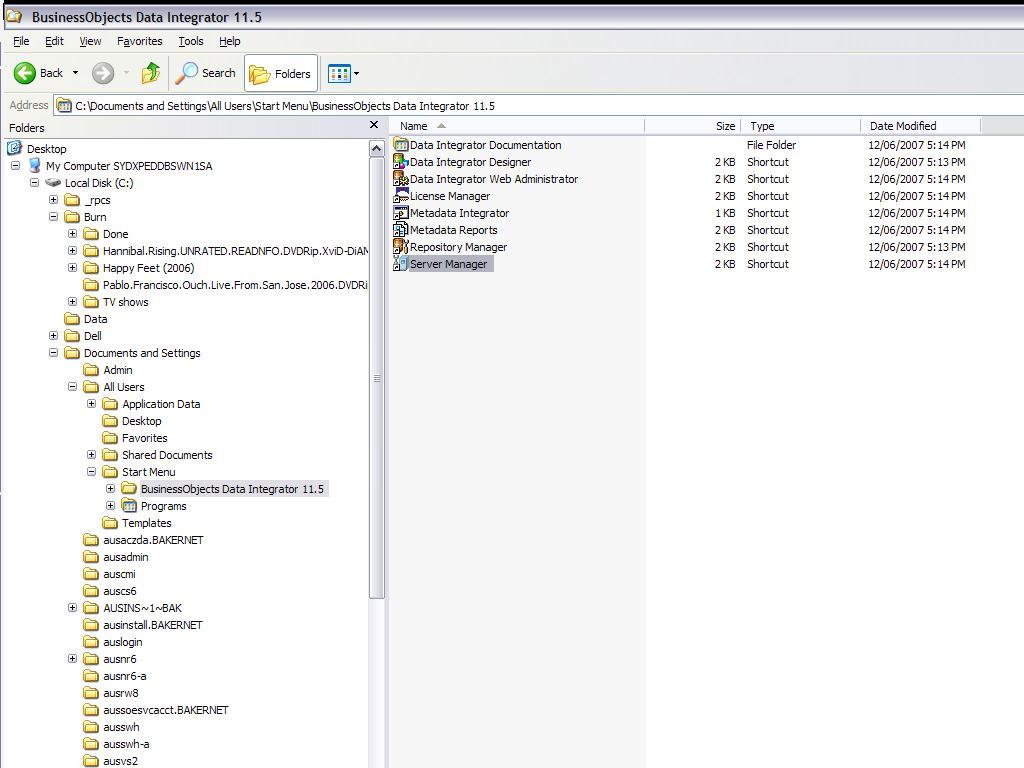
Task: Toggle Name column sort order
Action: 413,125
